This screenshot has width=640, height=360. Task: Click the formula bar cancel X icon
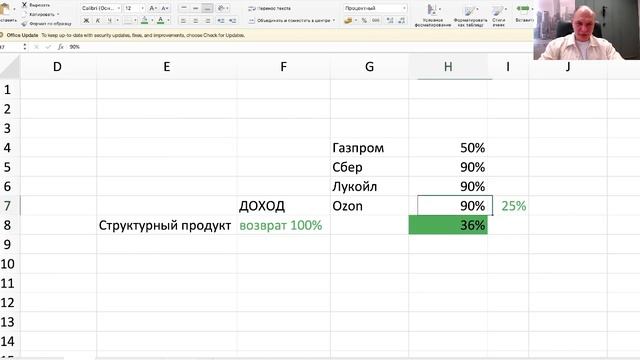click(x=36, y=47)
